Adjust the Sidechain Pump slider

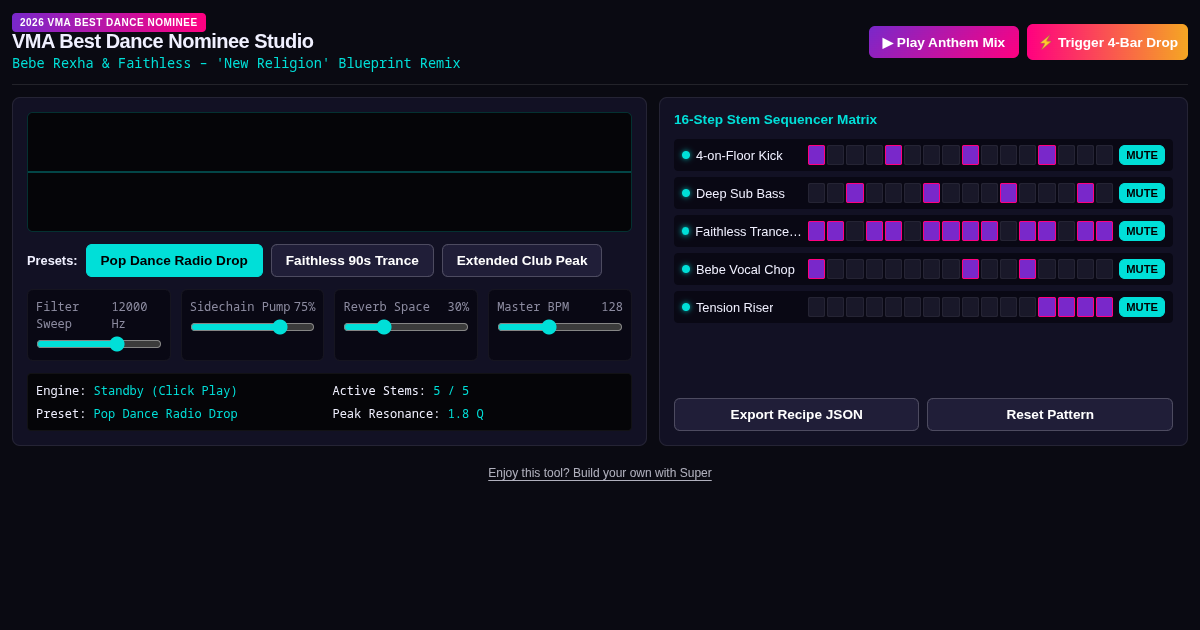tap(252, 327)
